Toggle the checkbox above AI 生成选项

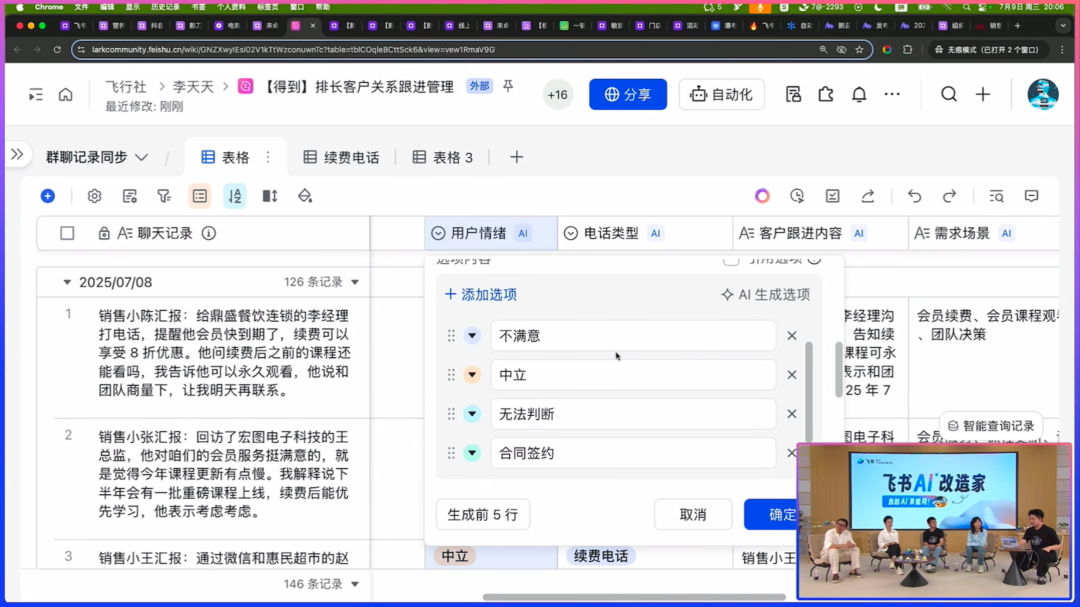point(731,260)
